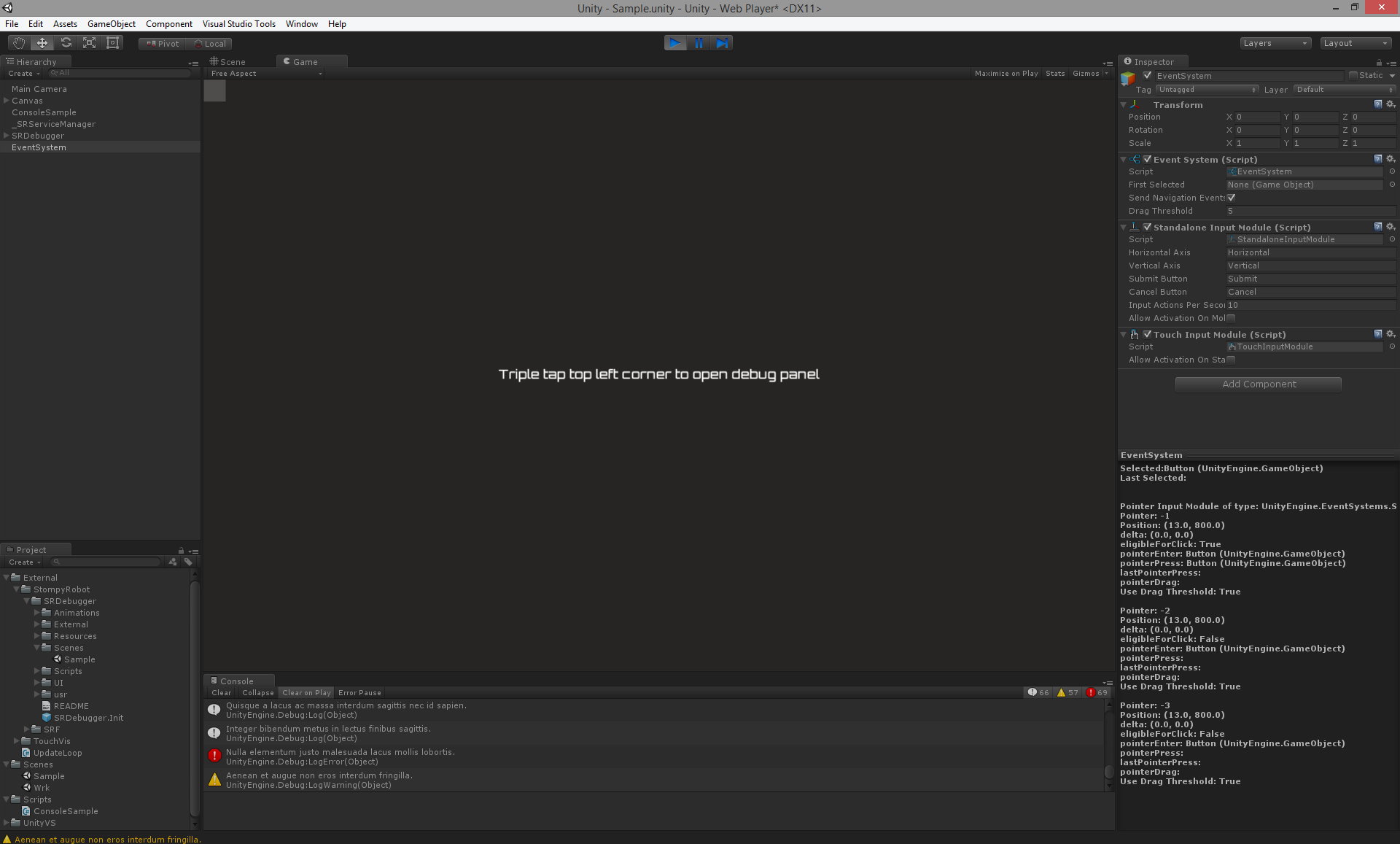
Task: Click the Inspector panel lock icon
Action: 1379,63
